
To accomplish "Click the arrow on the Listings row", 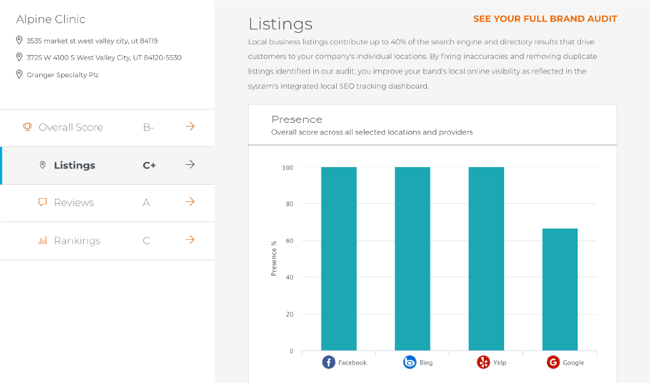I will tap(190, 165).
